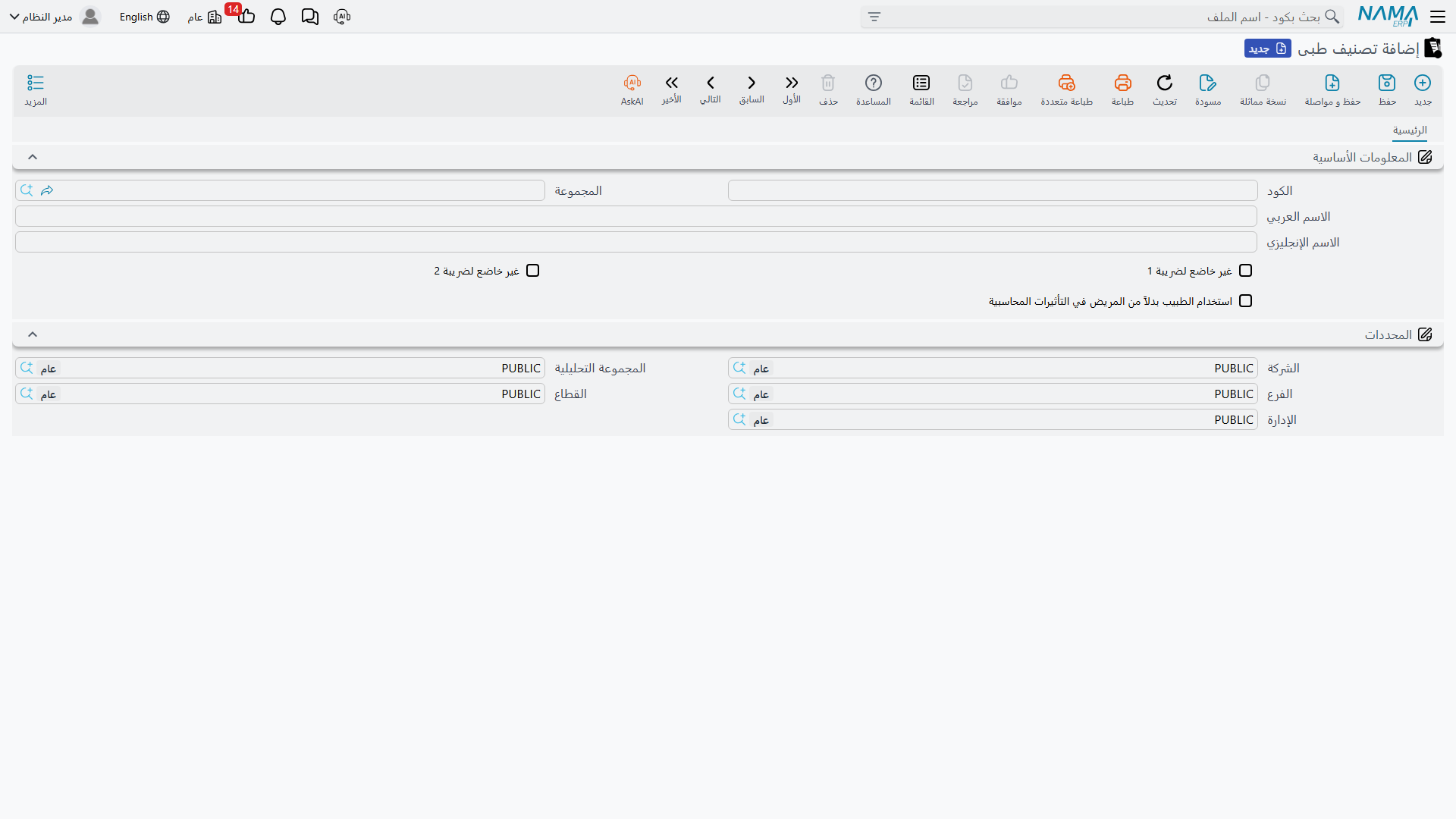
Task: Open Sector (القطاع) field search icon
Action: pos(27,394)
